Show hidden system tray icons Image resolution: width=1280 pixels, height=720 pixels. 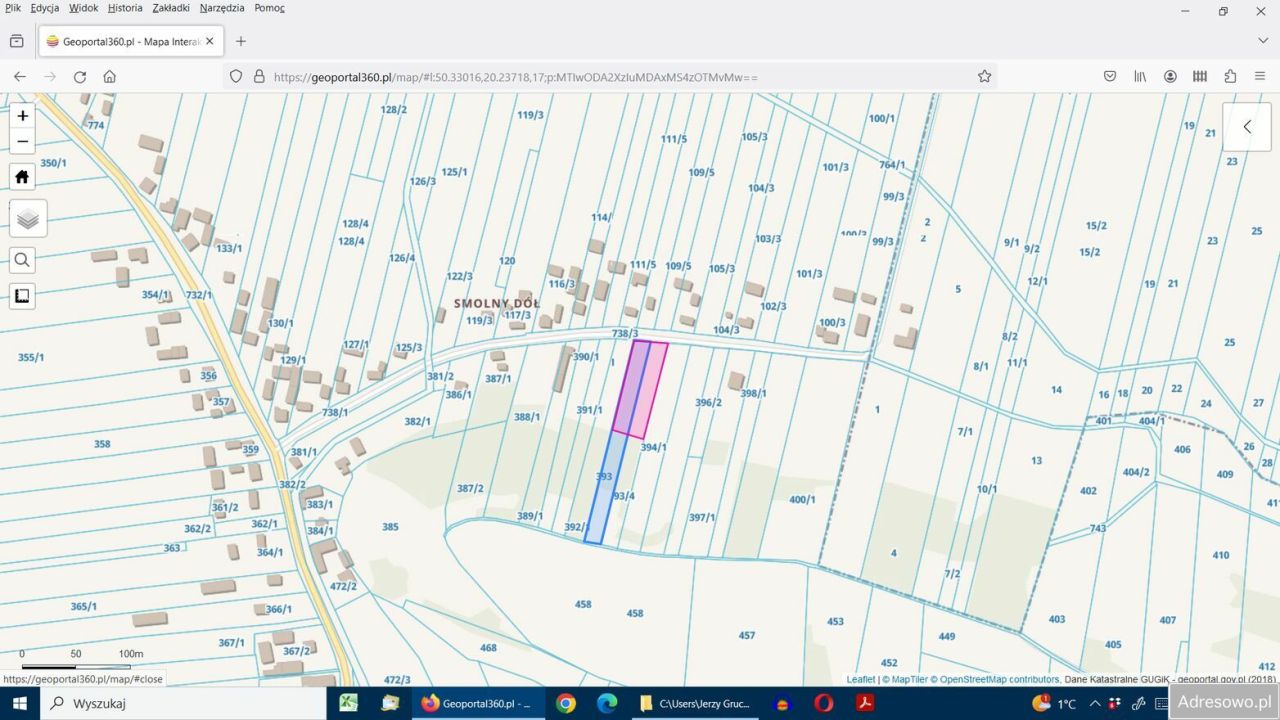point(1094,703)
